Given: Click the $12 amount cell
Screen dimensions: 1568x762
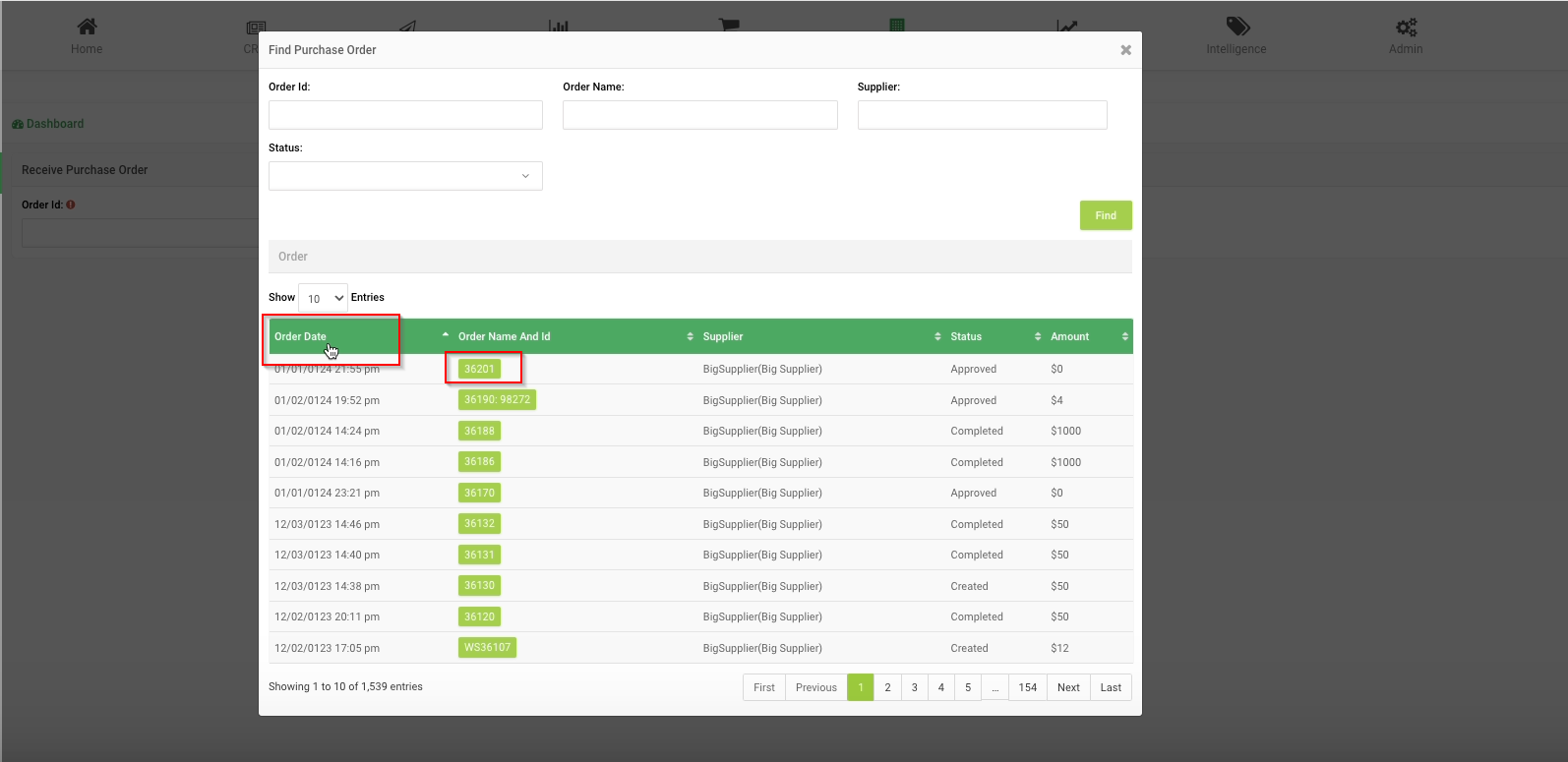Looking at the screenshot, I should pyautogui.click(x=1059, y=648).
